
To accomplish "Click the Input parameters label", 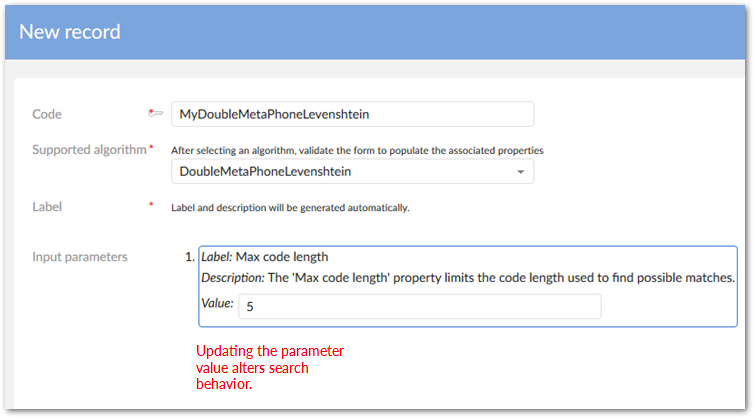I will [80, 257].
